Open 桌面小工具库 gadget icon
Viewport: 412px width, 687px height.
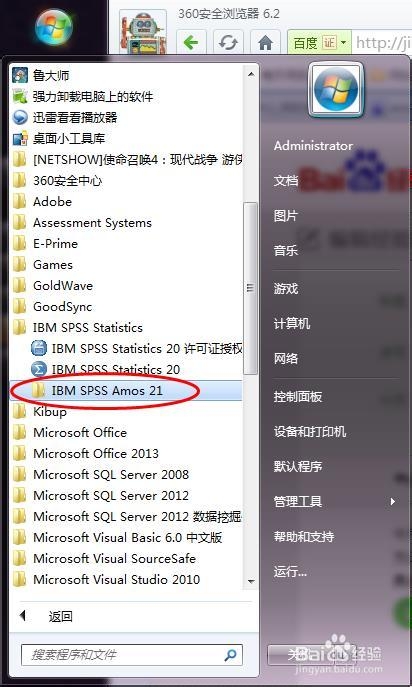(x=20, y=138)
